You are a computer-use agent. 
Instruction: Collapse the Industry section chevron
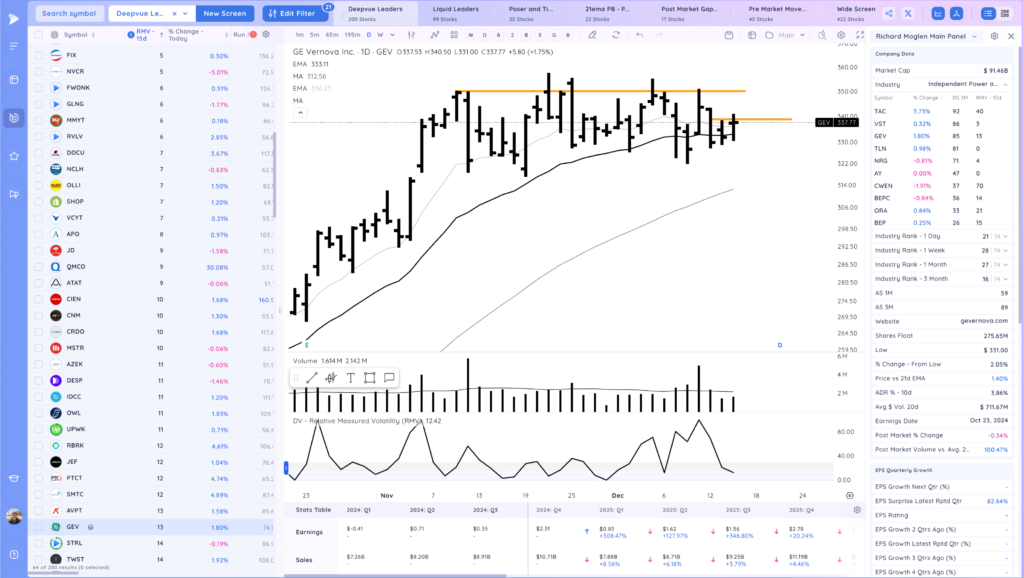tap(1006, 84)
